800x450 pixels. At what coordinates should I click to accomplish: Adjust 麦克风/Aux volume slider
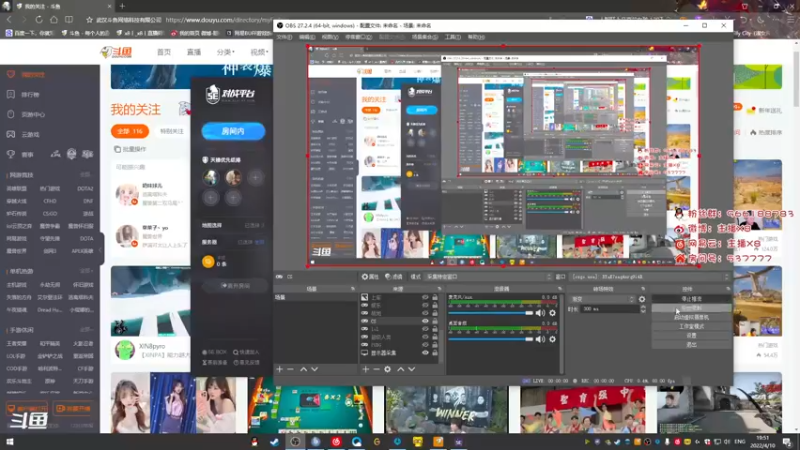490,313
